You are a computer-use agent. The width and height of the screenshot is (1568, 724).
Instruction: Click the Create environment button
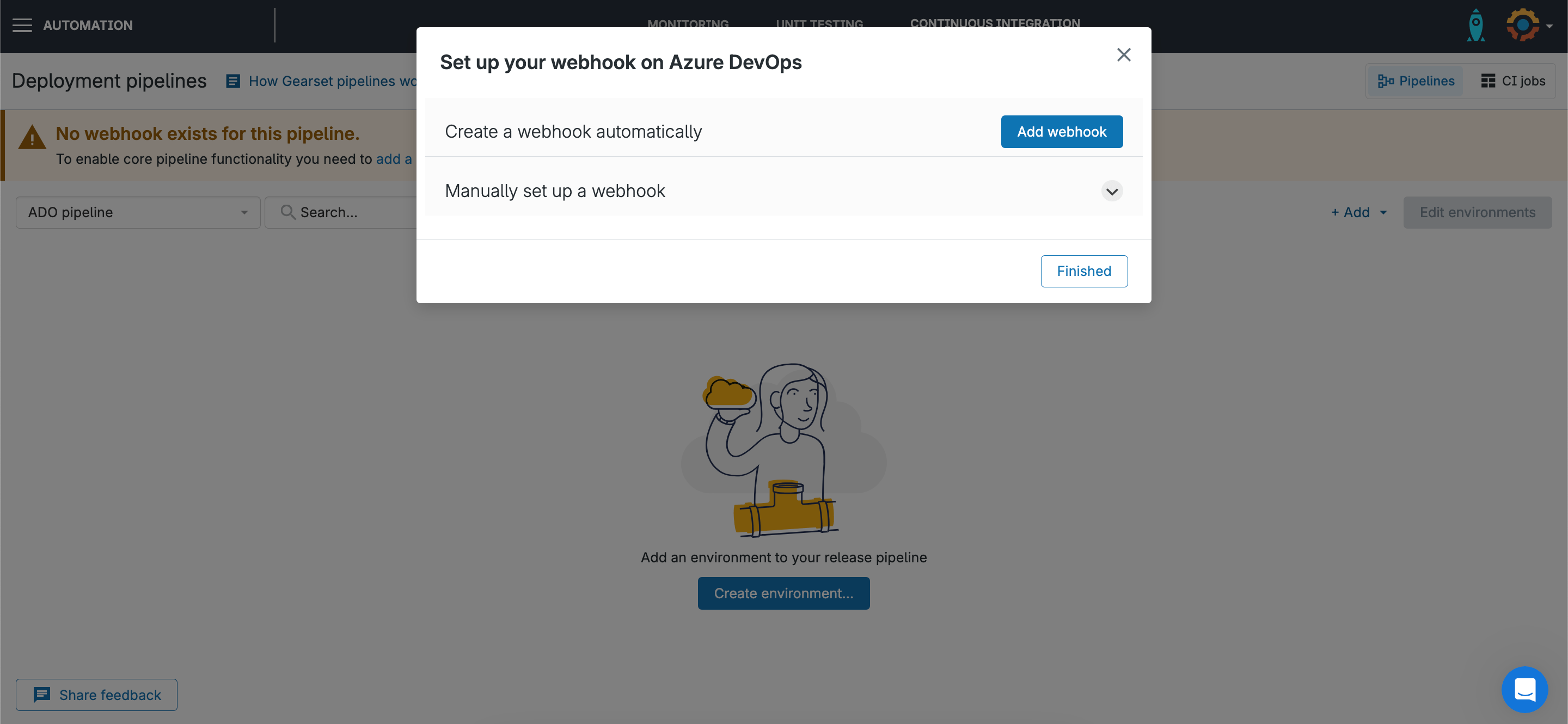point(783,593)
